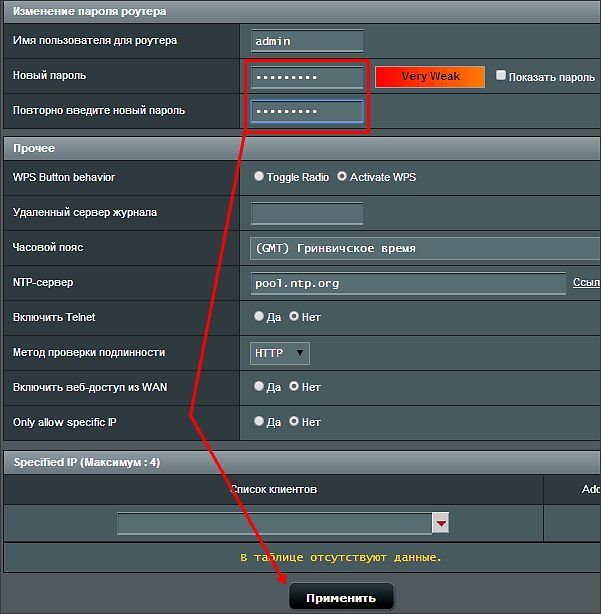Click the client list IP input field
Viewport: 601px width, 614px height.
[x=274, y=523]
